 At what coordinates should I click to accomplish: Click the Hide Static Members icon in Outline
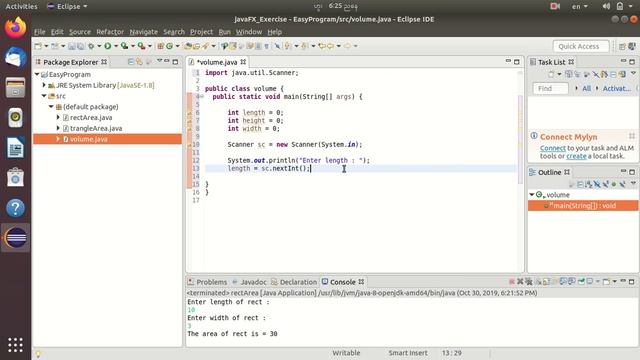point(605,184)
